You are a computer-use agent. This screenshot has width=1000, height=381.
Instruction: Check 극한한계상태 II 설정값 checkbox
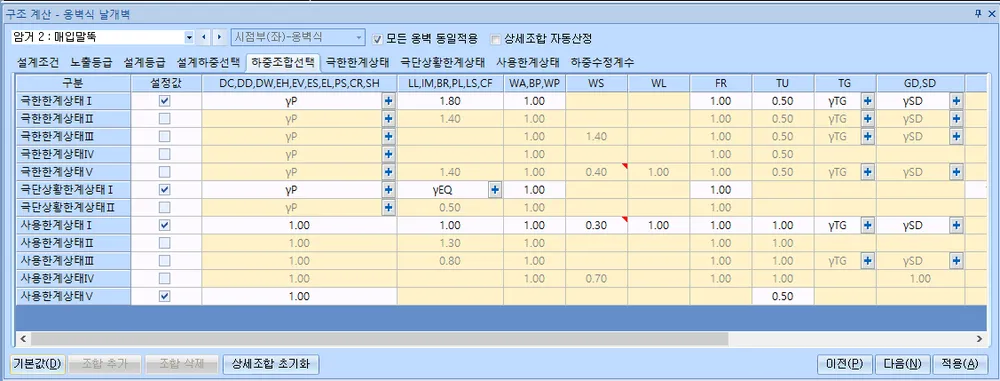click(x=165, y=119)
